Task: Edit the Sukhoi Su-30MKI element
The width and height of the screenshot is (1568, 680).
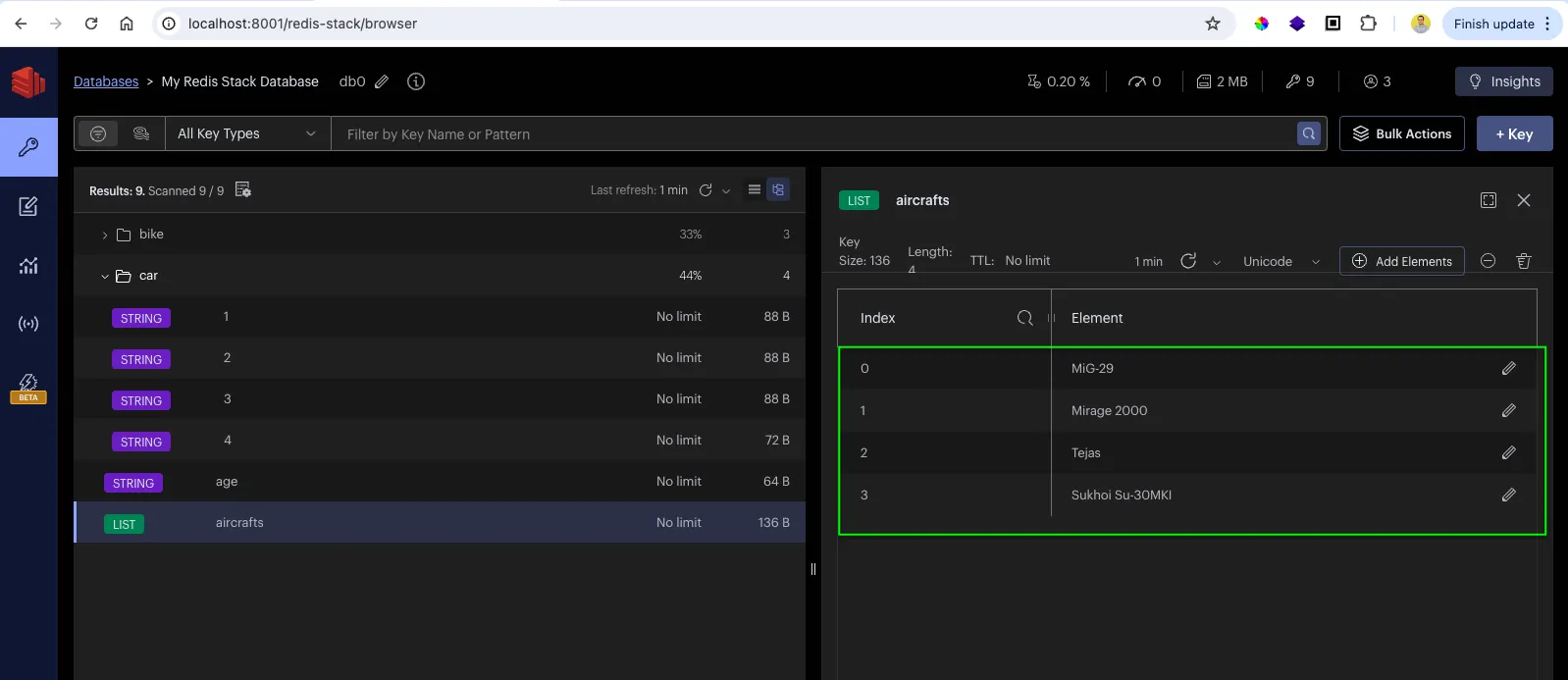Action: 1509,495
